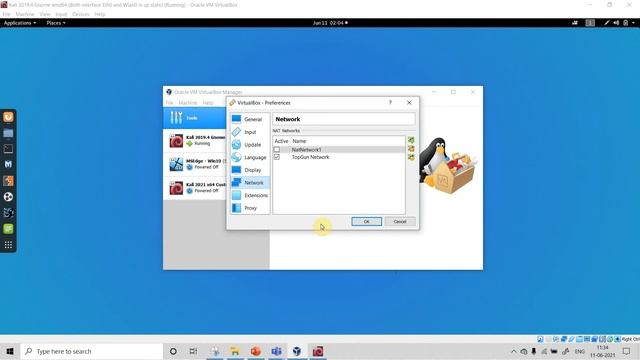The width and height of the screenshot is (640, 360).
Task: Open Microsoft Teams on the taskbar
Action: pos(276,351)
